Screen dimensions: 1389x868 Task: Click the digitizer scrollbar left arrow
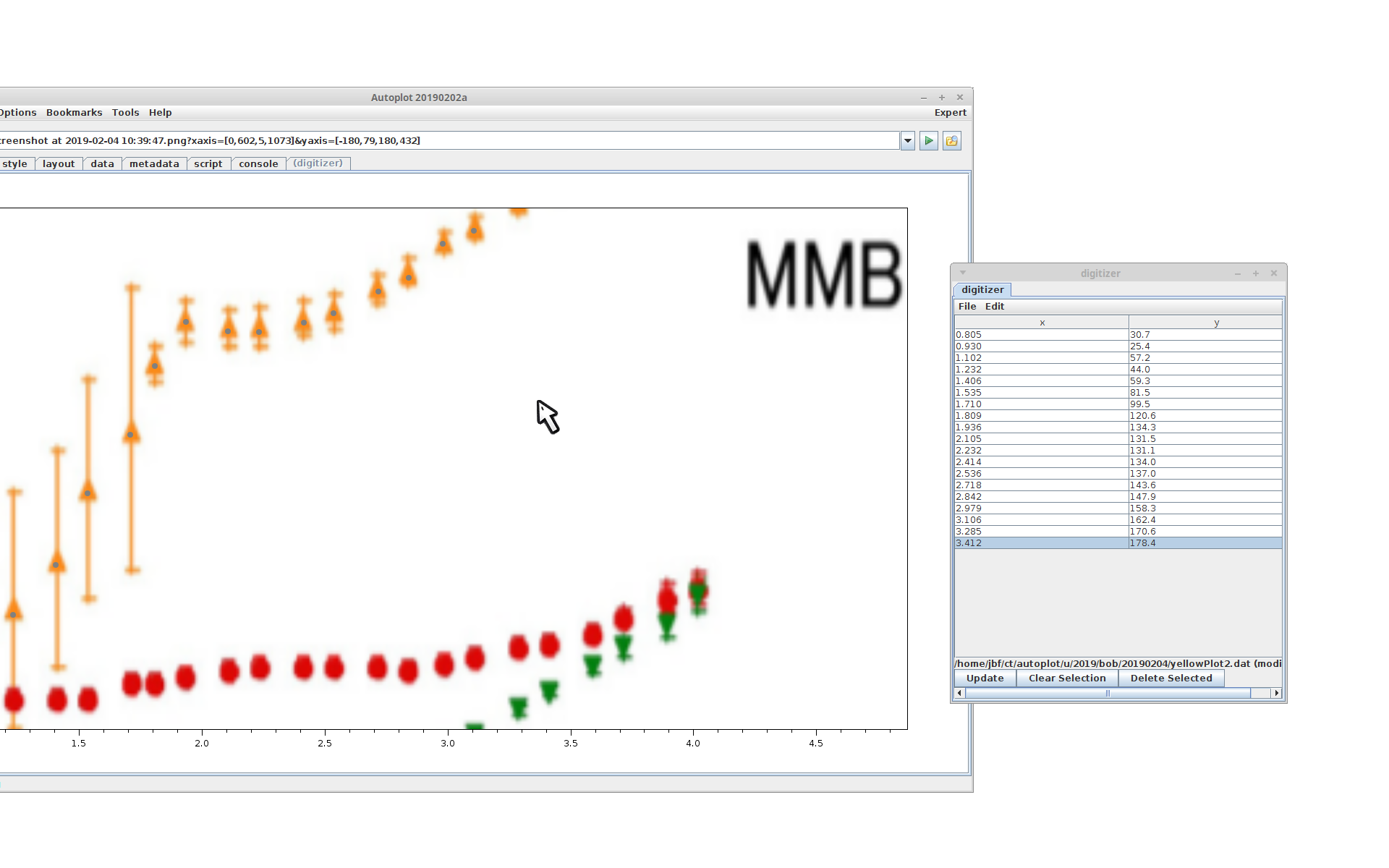tap(960, 693)
